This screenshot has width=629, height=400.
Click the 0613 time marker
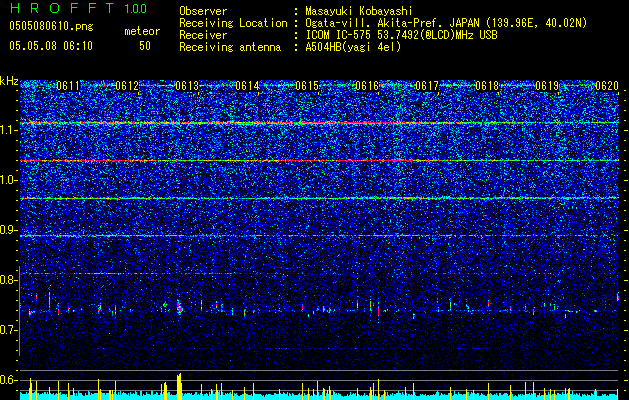[x=187, y=86]
